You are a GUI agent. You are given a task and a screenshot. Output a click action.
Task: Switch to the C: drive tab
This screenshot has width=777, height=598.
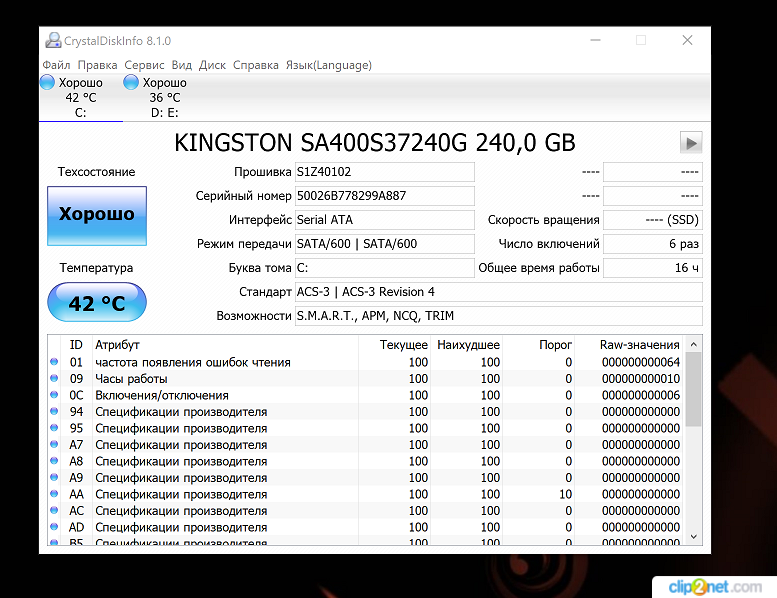click(x=81, y=97)
